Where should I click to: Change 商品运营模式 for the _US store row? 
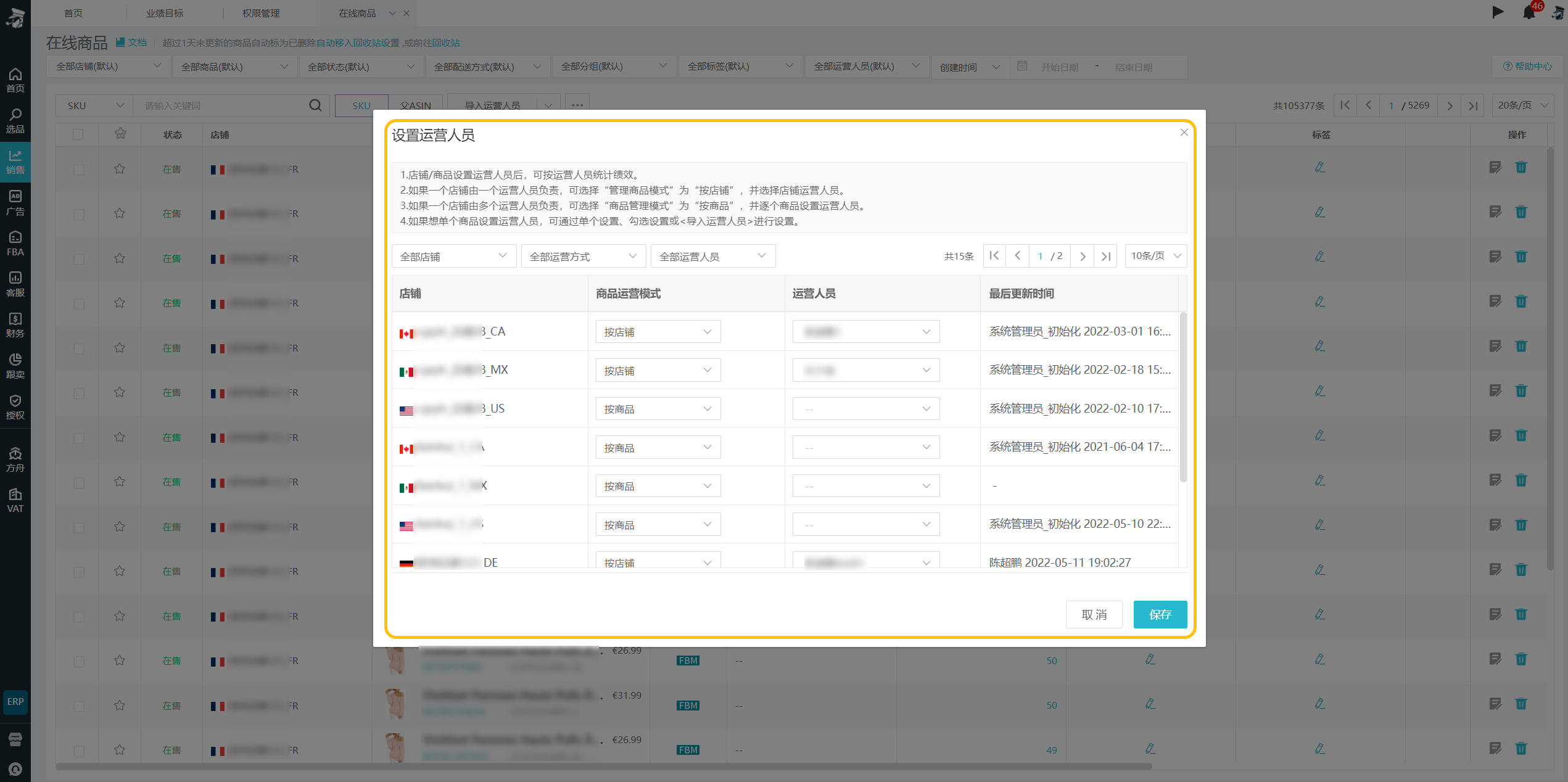[658, 409]
